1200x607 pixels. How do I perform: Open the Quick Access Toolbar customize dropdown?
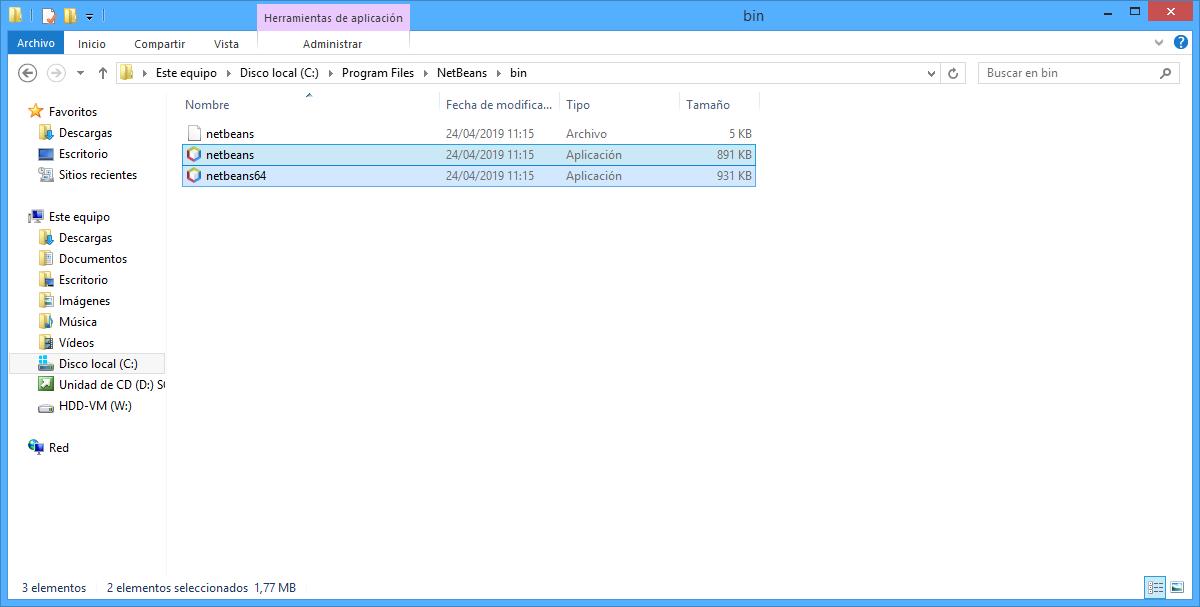pos(89,17)
